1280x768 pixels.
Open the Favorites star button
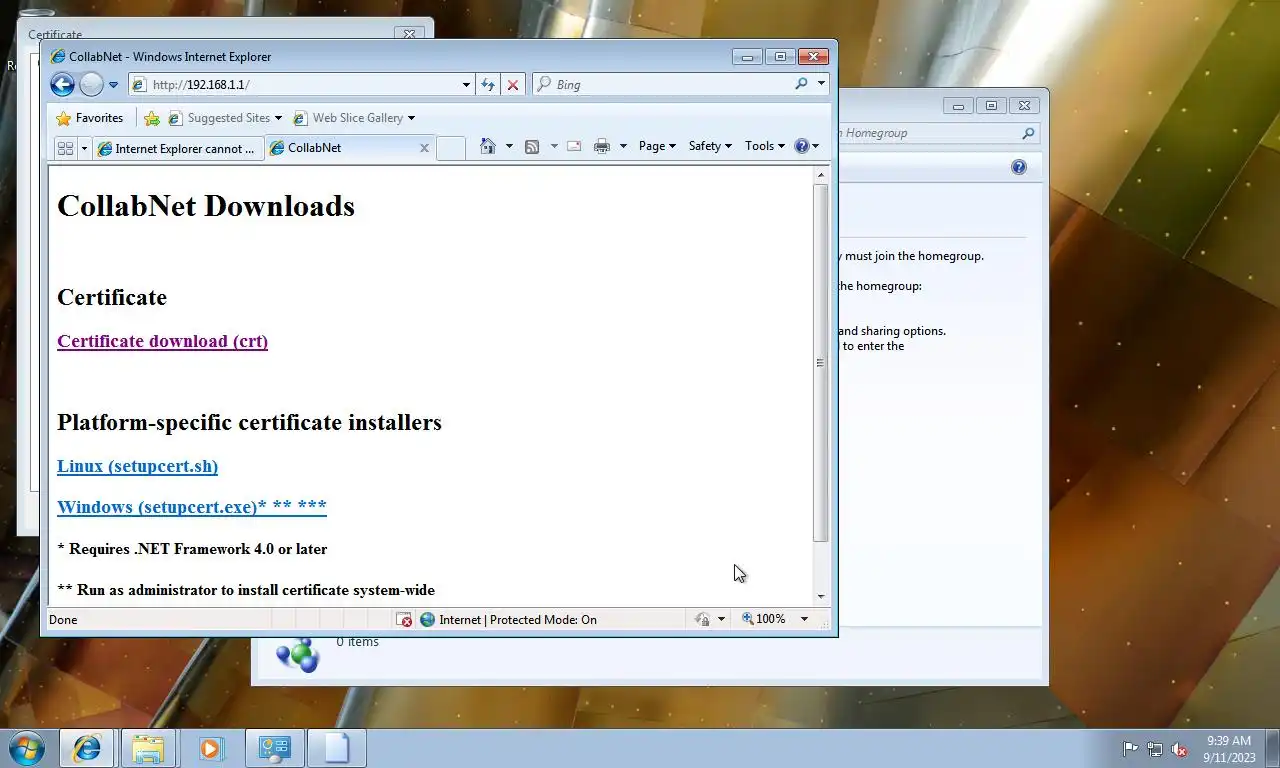click(90, 118)
